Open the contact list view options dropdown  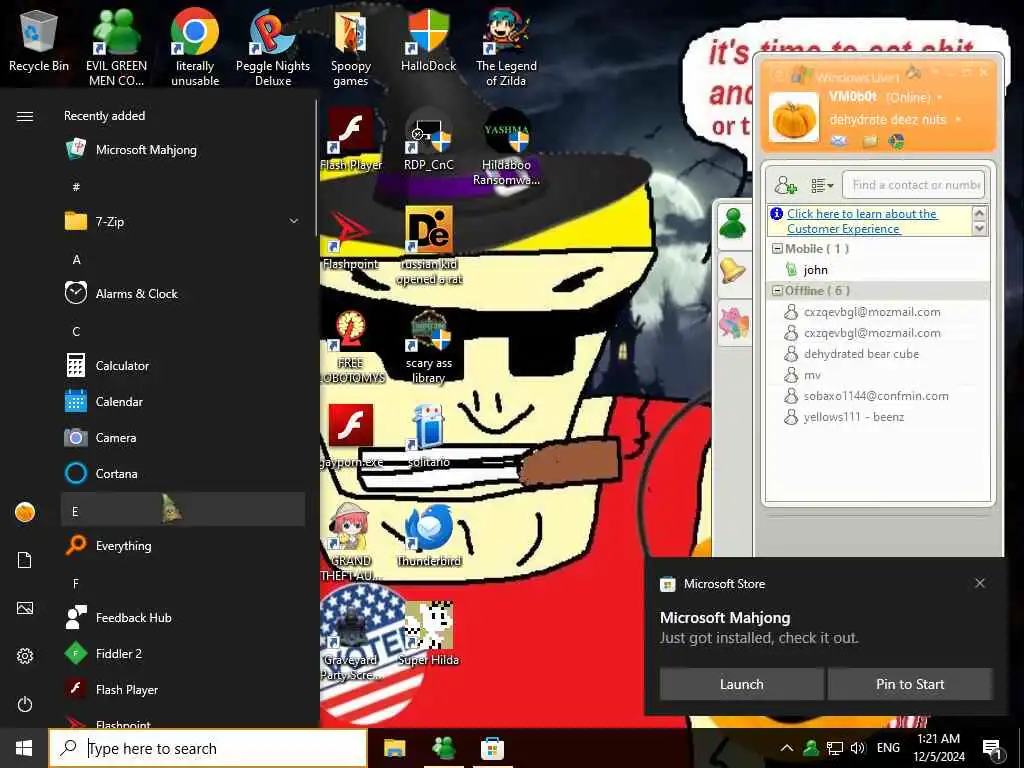coord(822,185)
